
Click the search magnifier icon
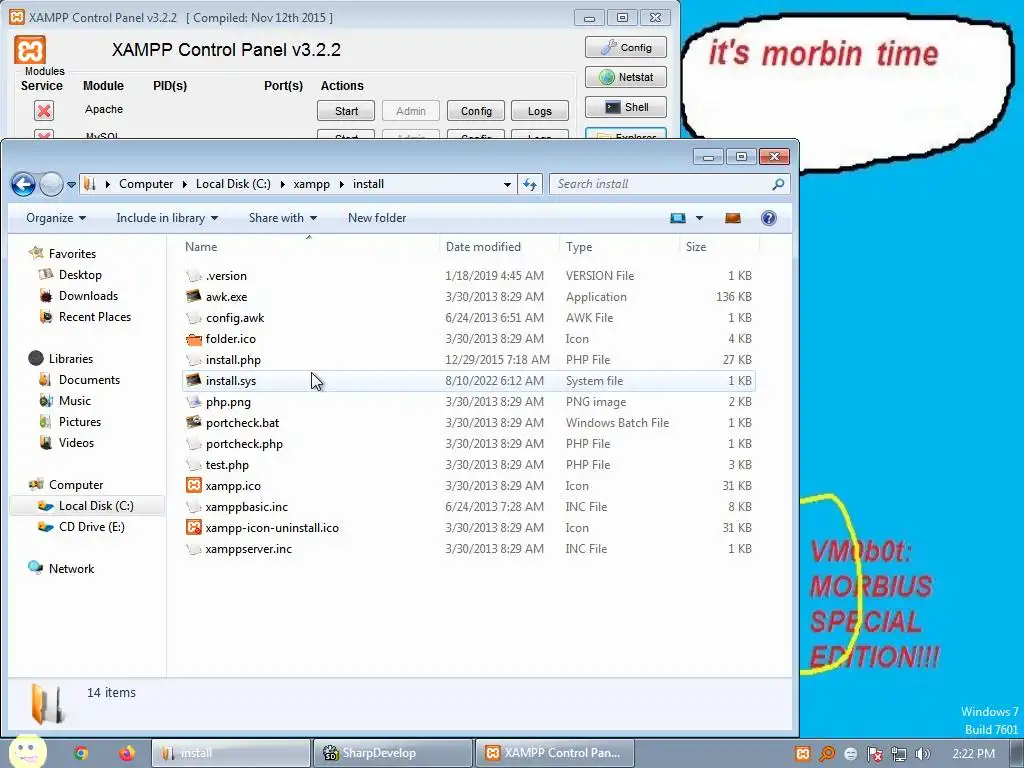coord(778,184)
